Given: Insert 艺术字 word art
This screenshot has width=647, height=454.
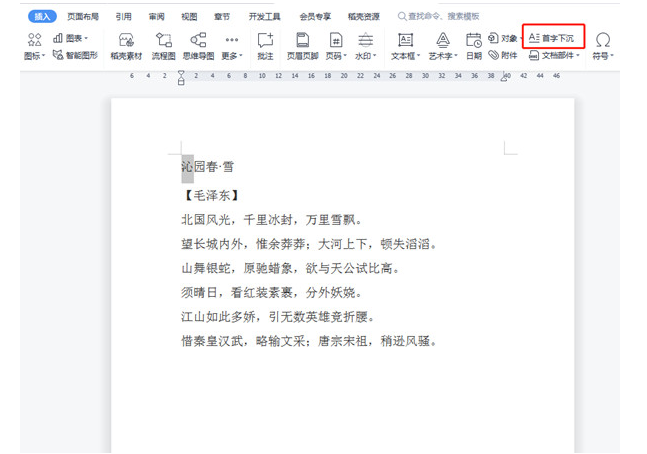Looking at the screenshot, I should pos(443,47).
